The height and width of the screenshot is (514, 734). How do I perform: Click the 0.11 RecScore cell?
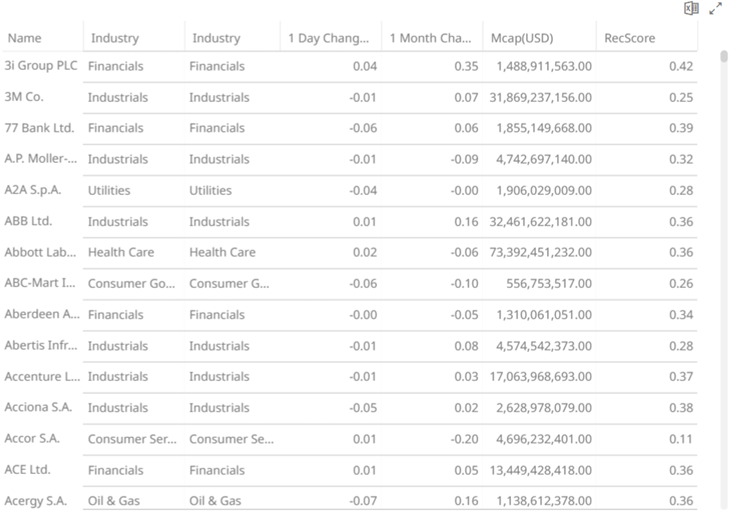pyautogui.click(x=681, y=438)
